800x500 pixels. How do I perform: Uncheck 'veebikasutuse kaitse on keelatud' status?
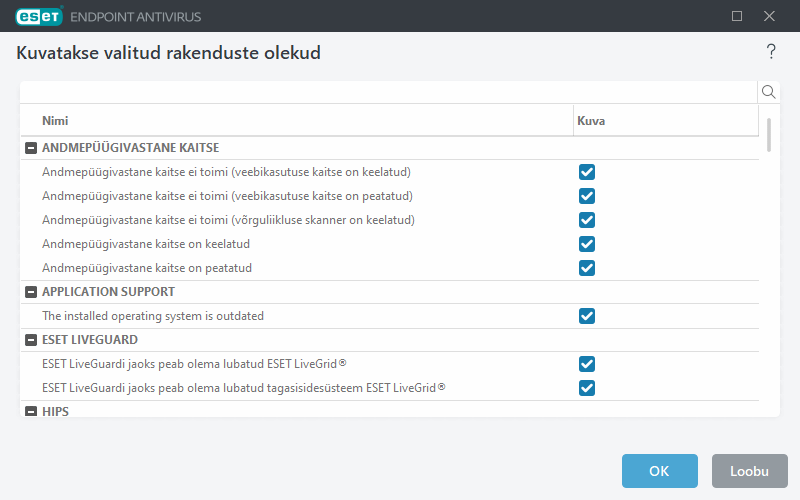[587, 172]
